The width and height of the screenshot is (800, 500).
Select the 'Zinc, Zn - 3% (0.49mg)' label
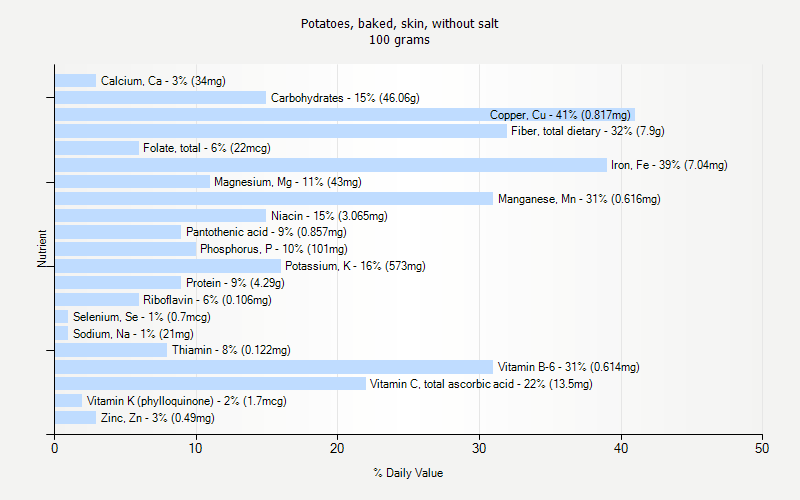(x=158, y=418)
